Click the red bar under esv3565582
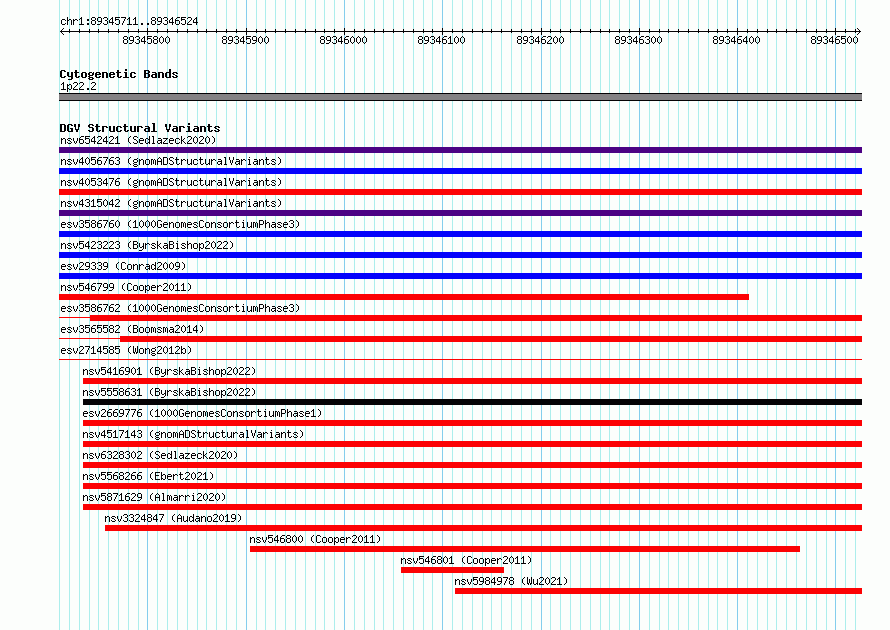 tap(491, 339)
